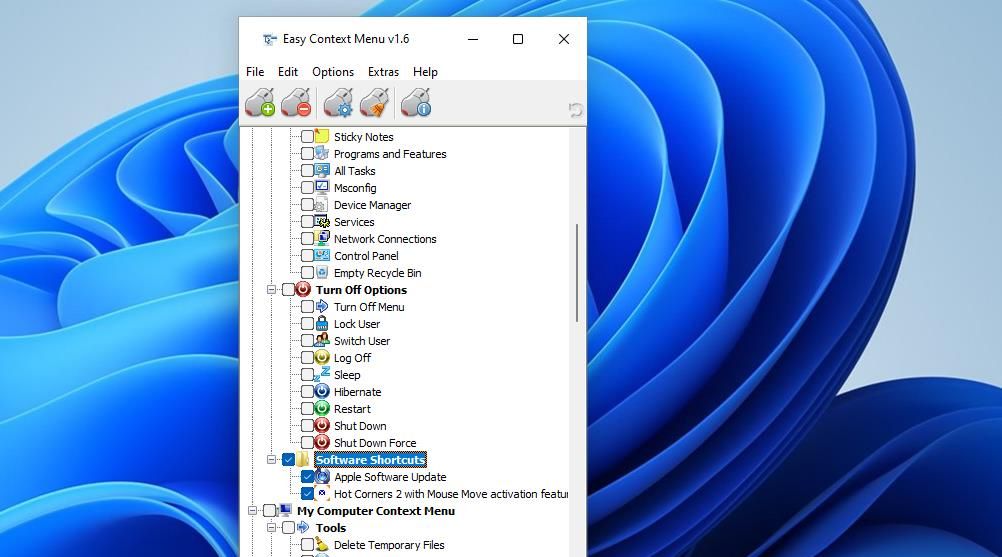Uncheck the Apple Software Update checkbox
1002x557 pixels.
click(x=307, y=477)
